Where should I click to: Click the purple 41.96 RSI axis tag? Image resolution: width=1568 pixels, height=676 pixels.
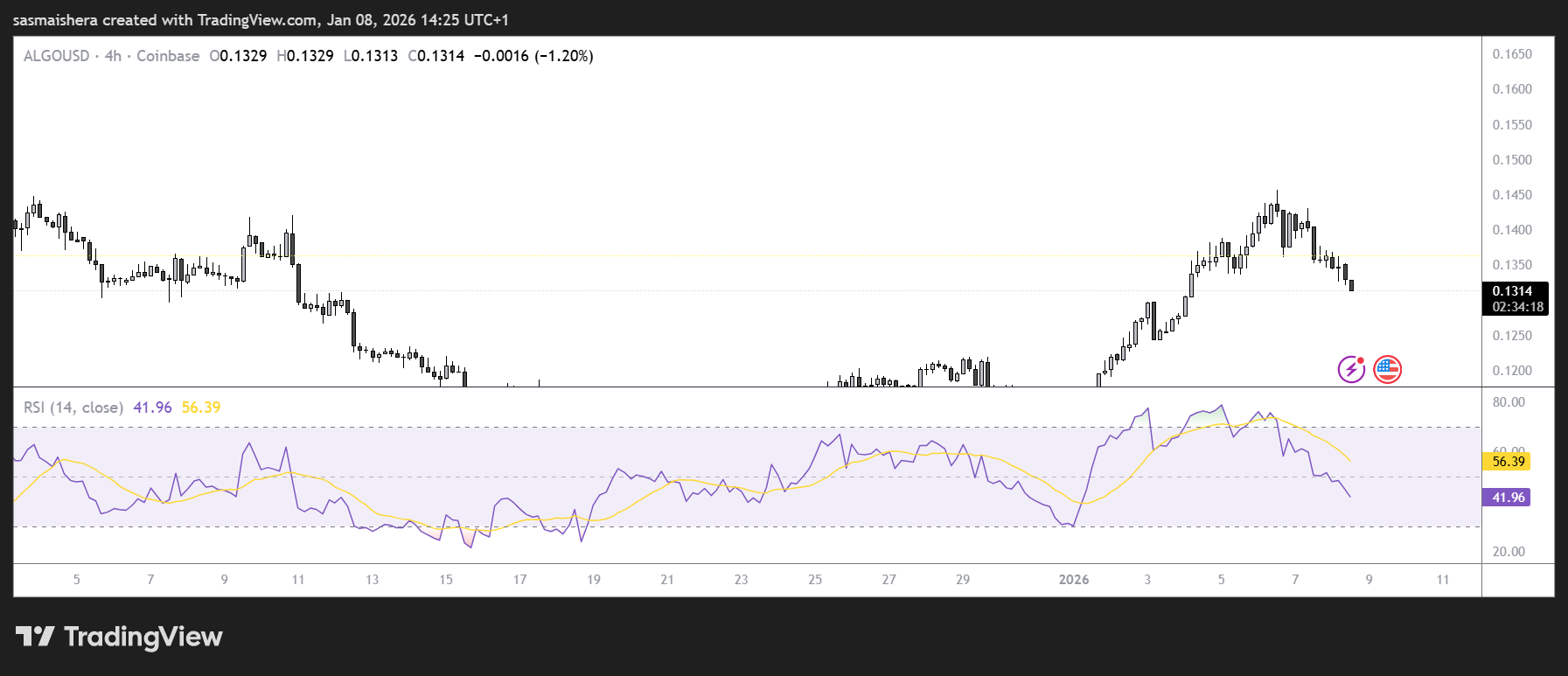[1506, 498]
